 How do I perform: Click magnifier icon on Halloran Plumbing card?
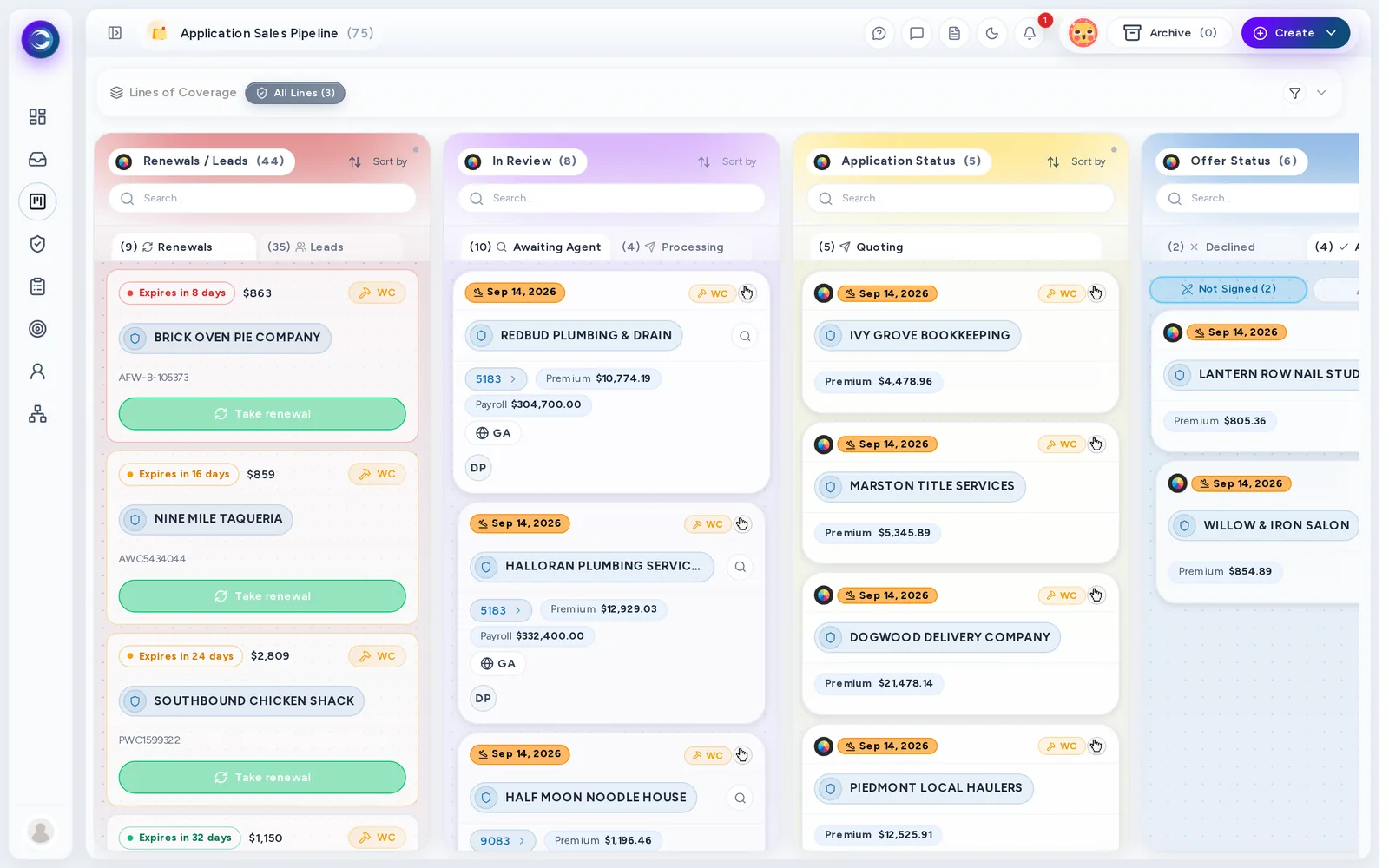coord(740,567)
